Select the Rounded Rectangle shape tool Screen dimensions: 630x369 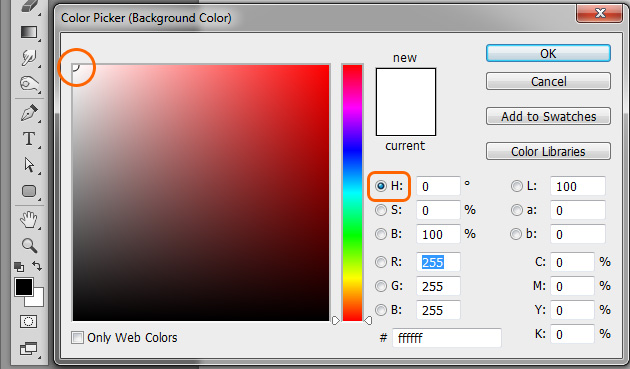[x=29, y=191]
